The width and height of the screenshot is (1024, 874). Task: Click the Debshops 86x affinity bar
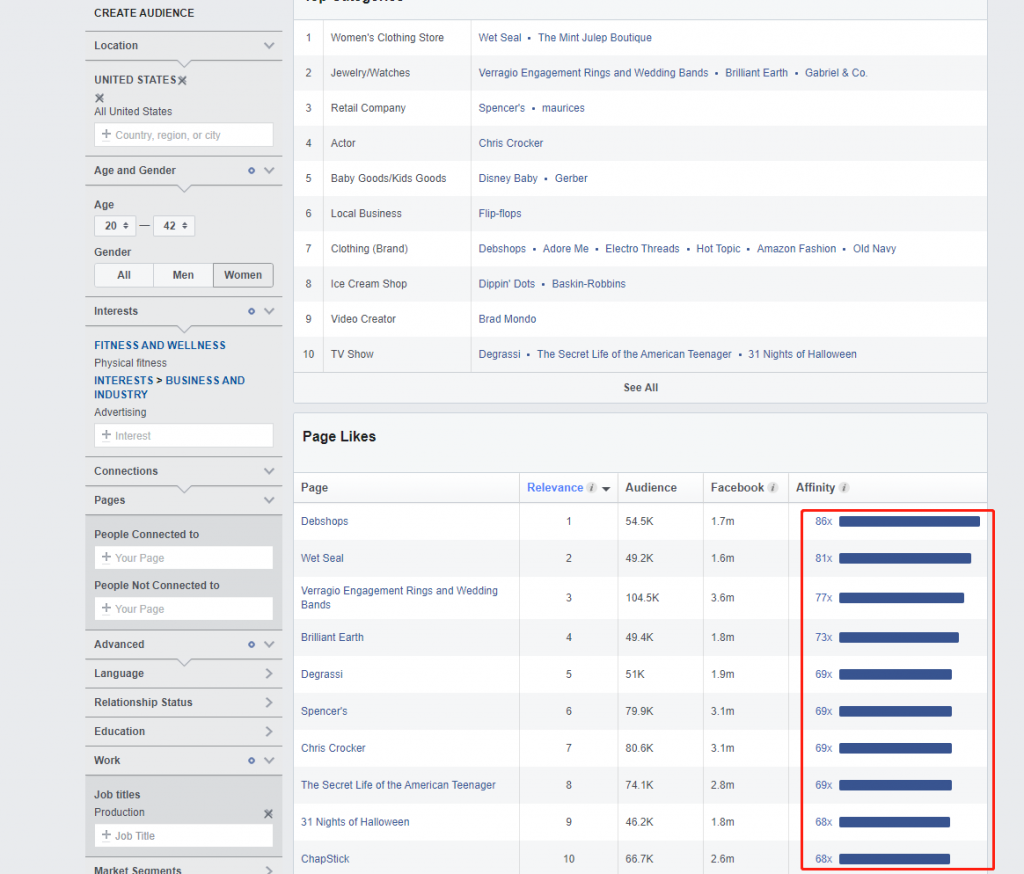[x=909, y=521]
